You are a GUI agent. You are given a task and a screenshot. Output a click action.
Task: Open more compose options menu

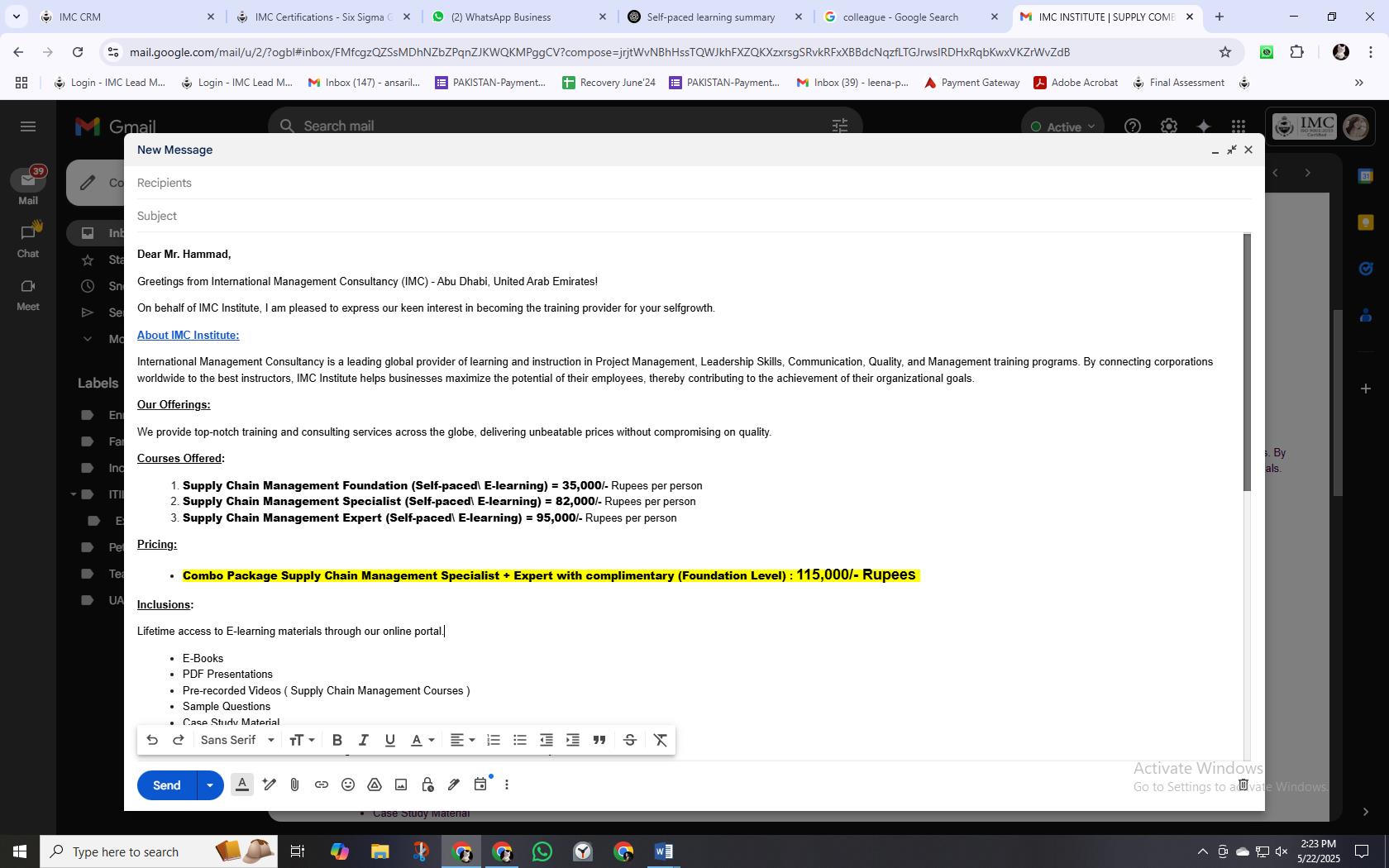tap(507, 785)
